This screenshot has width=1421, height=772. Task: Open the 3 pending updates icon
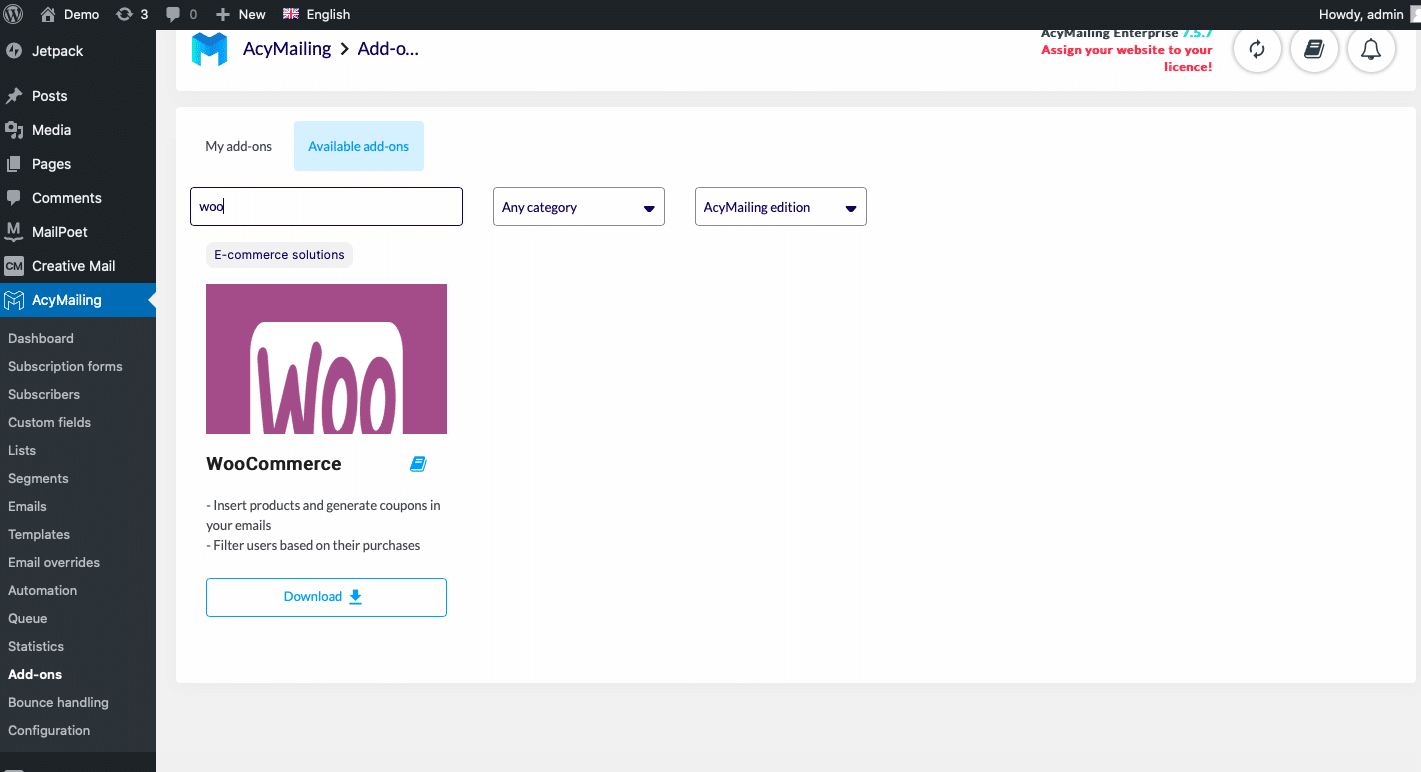(x=132, y=14)
